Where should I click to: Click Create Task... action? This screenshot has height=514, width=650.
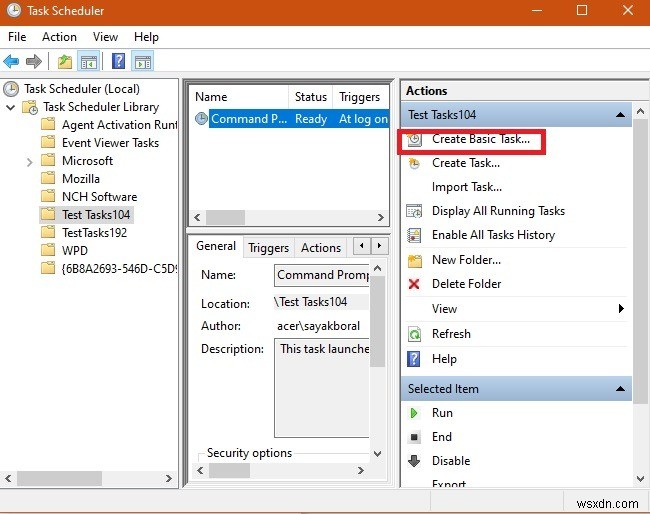coord(466,163)
